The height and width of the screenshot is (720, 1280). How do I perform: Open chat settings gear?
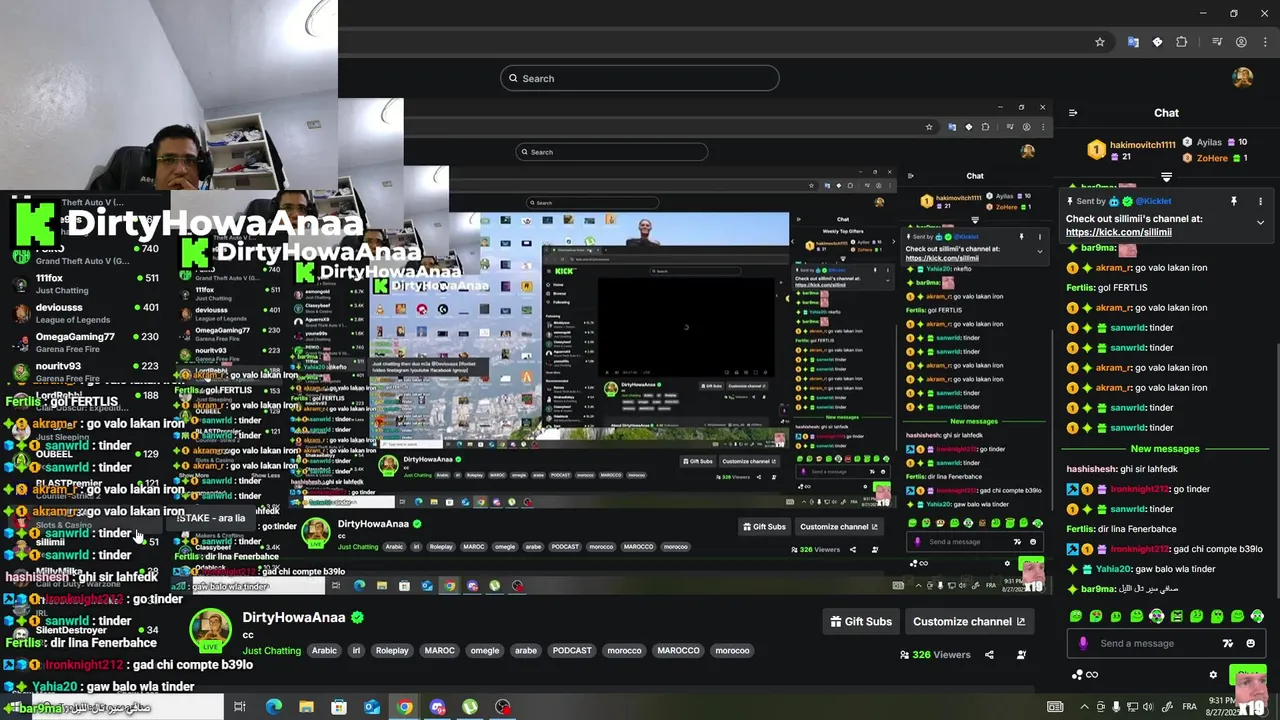1213,675
